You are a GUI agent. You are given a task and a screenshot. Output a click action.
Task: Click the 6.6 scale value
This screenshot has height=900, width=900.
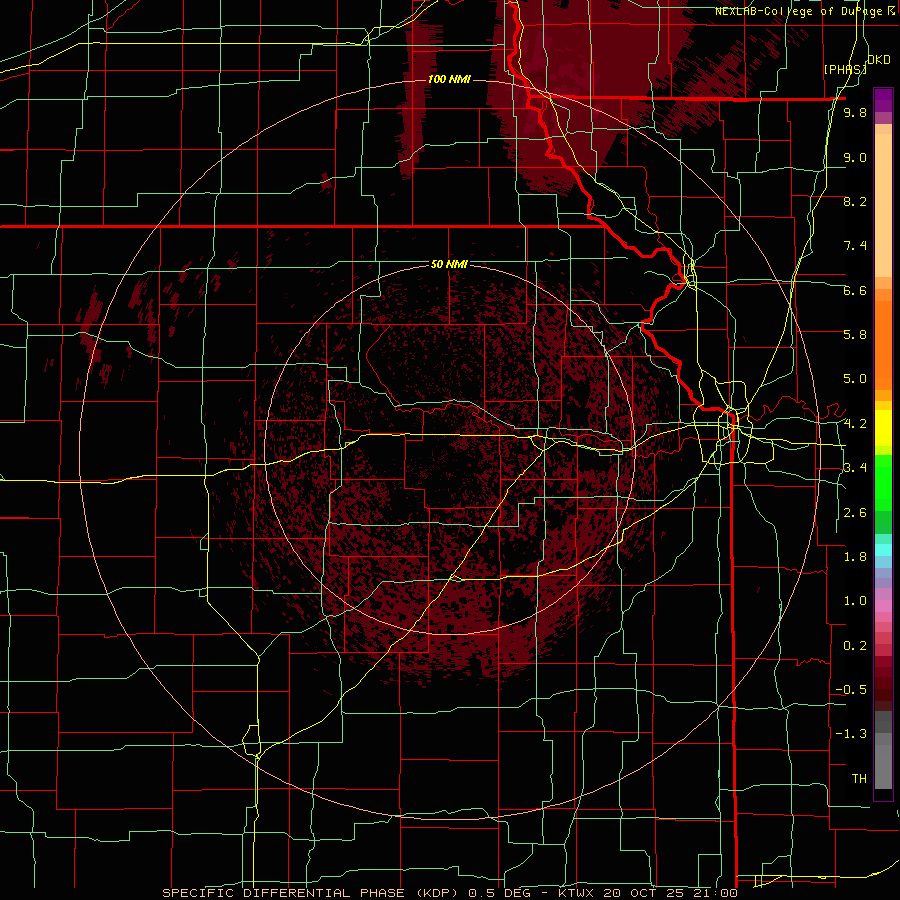855,290
